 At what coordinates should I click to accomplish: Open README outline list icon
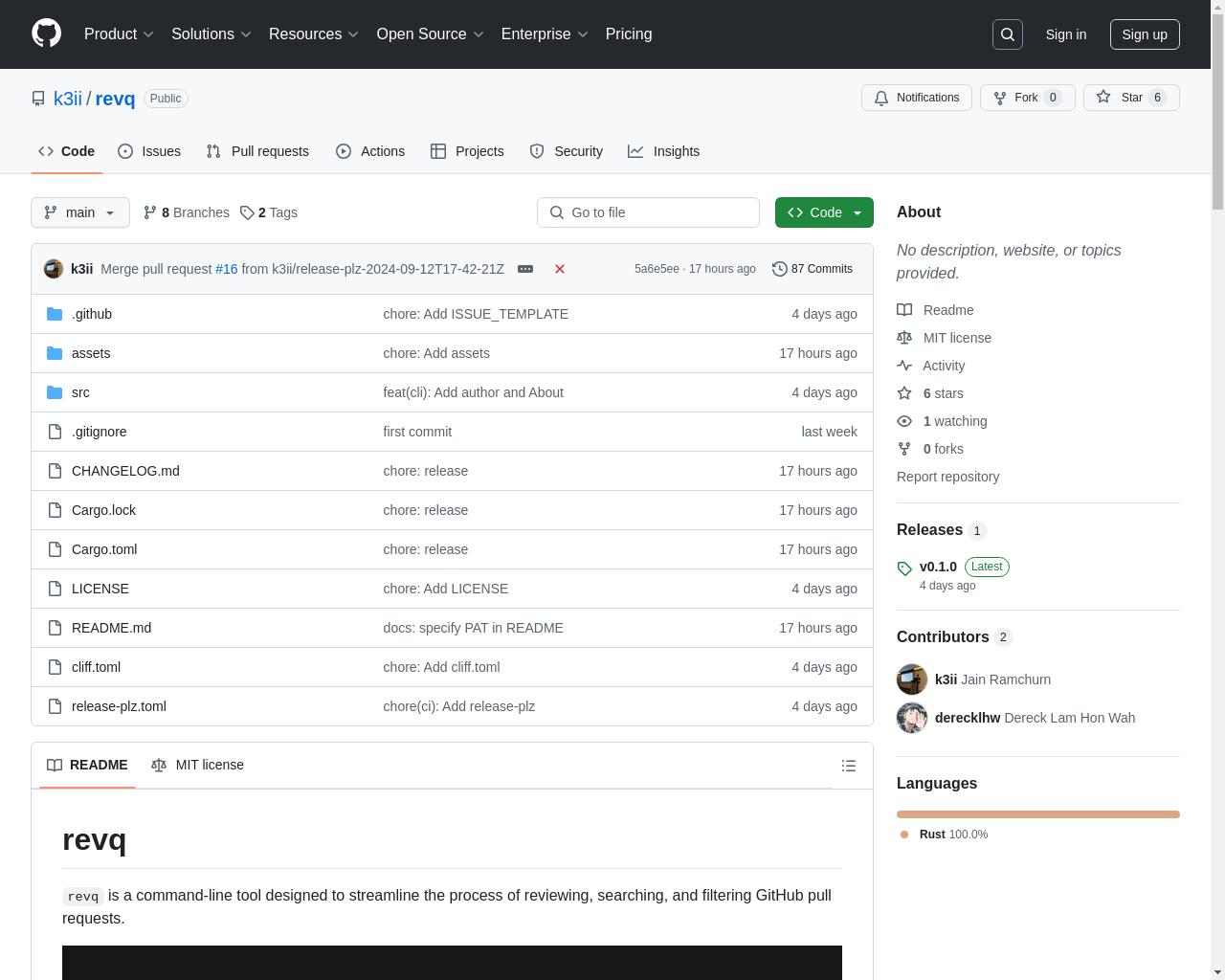tap(848, 766)
